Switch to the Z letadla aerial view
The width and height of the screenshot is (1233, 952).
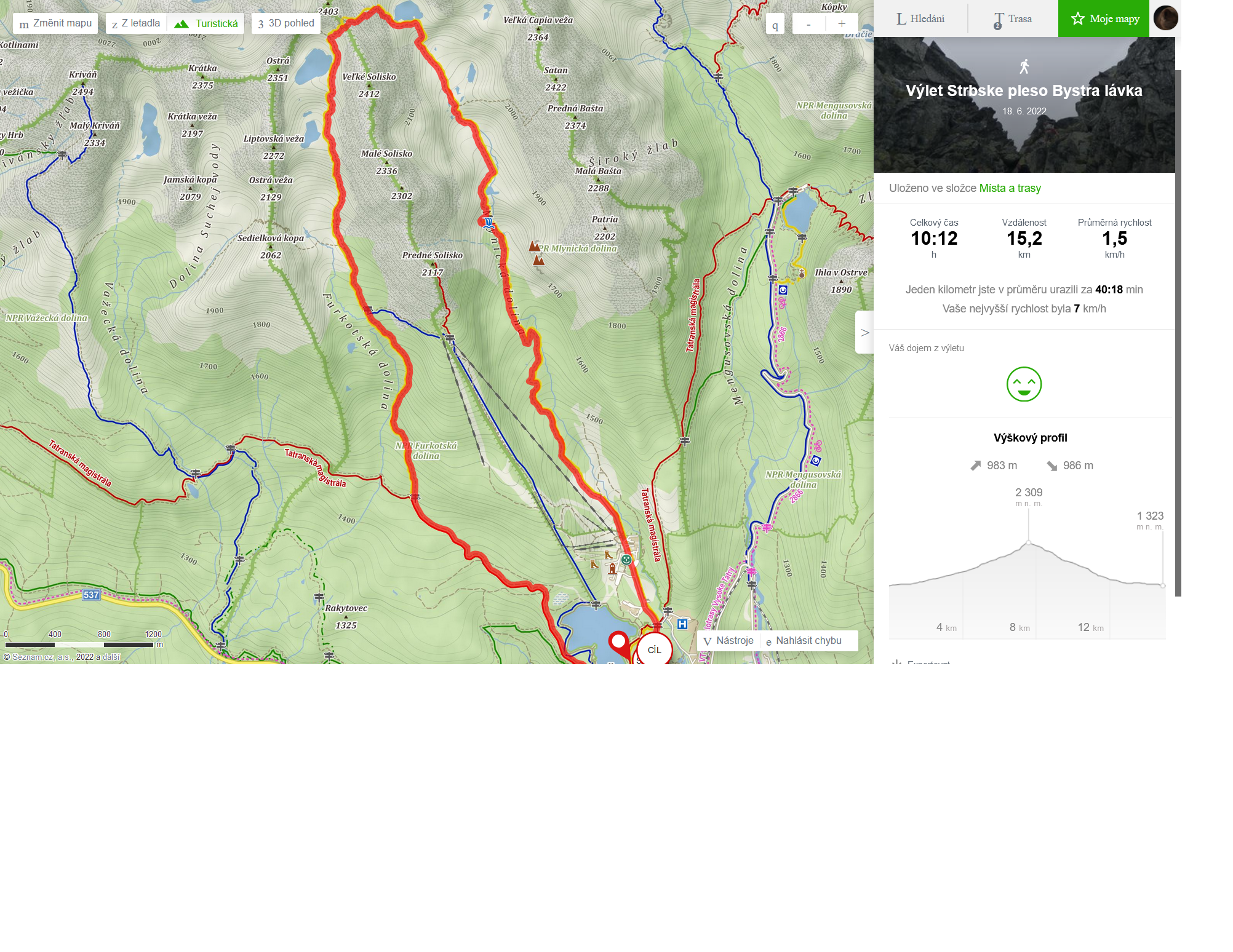[x=136, y=23]
